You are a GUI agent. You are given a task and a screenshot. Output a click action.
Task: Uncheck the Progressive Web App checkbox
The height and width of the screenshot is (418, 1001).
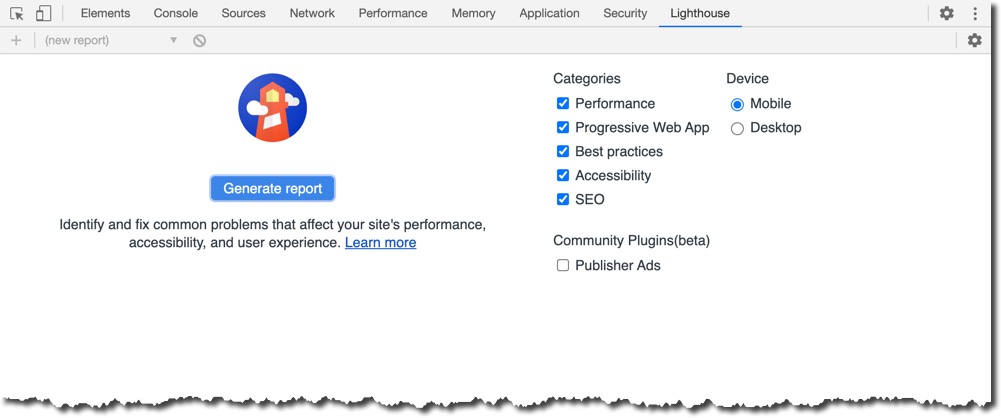[x=562, y=128]
